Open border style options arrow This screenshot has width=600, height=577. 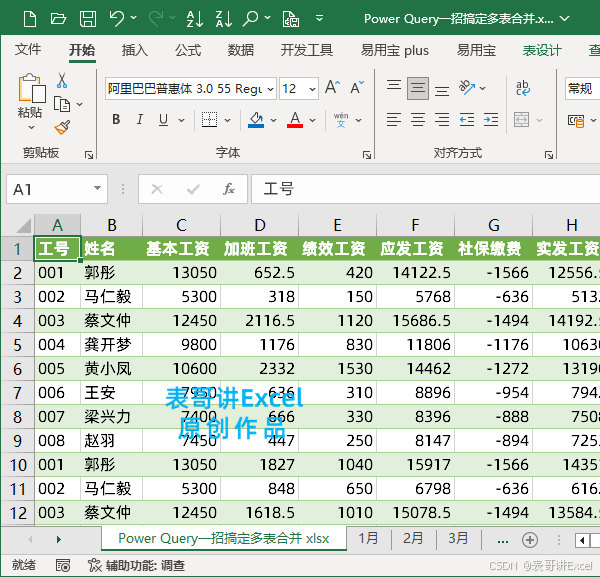(x=227, y=121)
